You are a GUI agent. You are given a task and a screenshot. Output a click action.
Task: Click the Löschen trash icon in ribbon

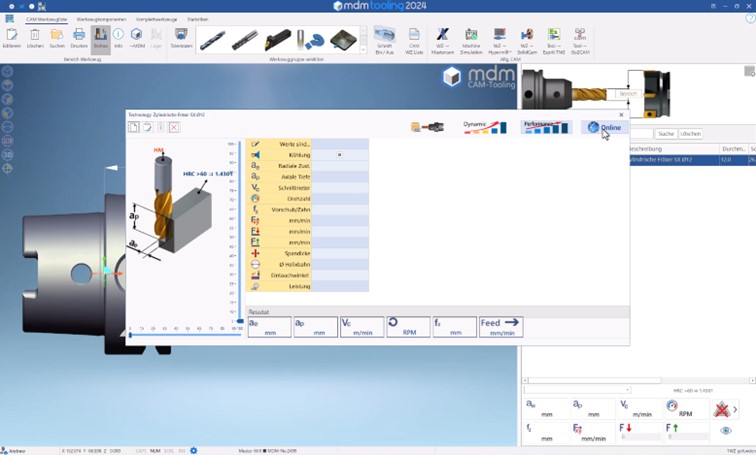click(35, 38)
